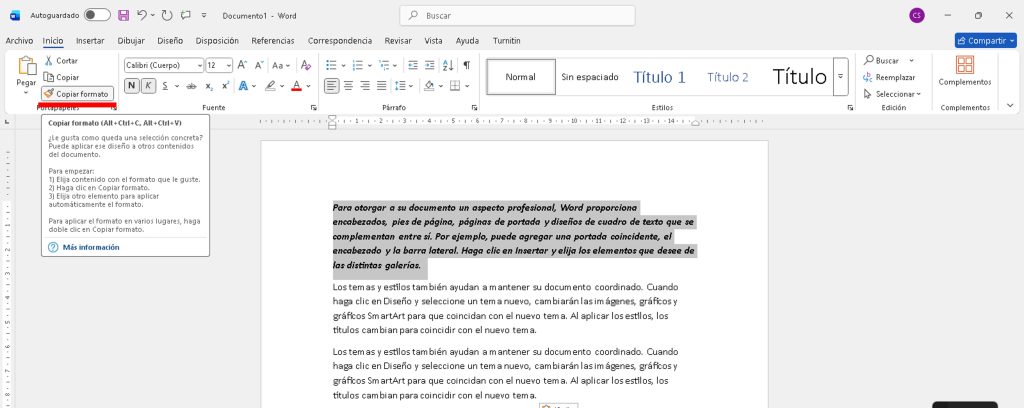
Task: Click the sort (A-Z) paragraph icon
Action: click(443, 64)
